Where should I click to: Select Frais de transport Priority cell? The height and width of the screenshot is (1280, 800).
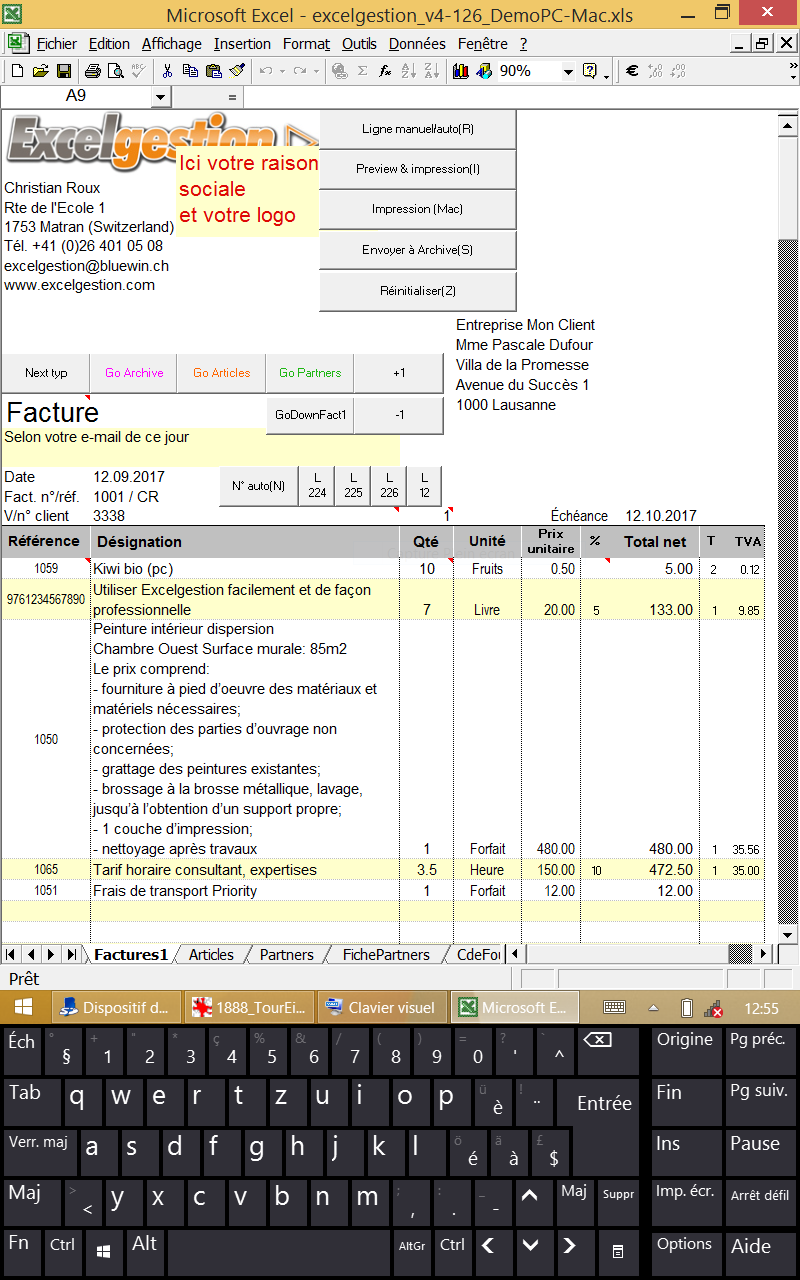click(x=245, y=891)
